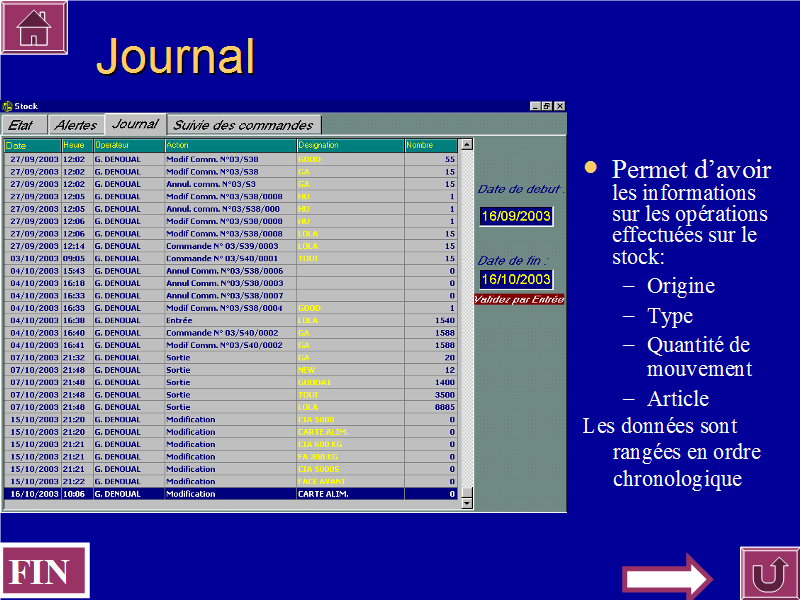Click Commande N° 03/S40/0002 cell

point(231,333)
